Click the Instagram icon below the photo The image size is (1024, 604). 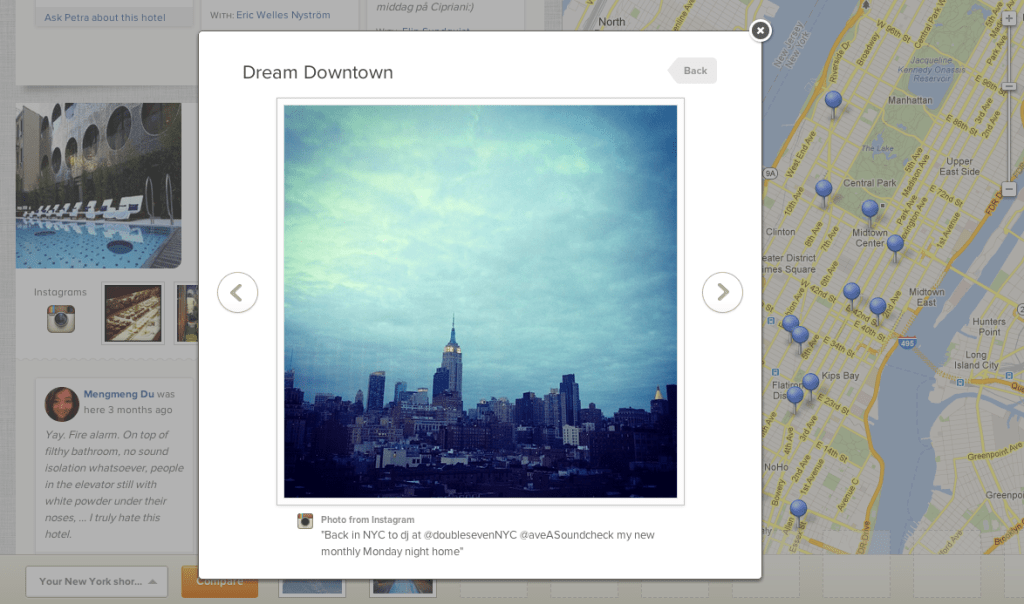point(305,521)
